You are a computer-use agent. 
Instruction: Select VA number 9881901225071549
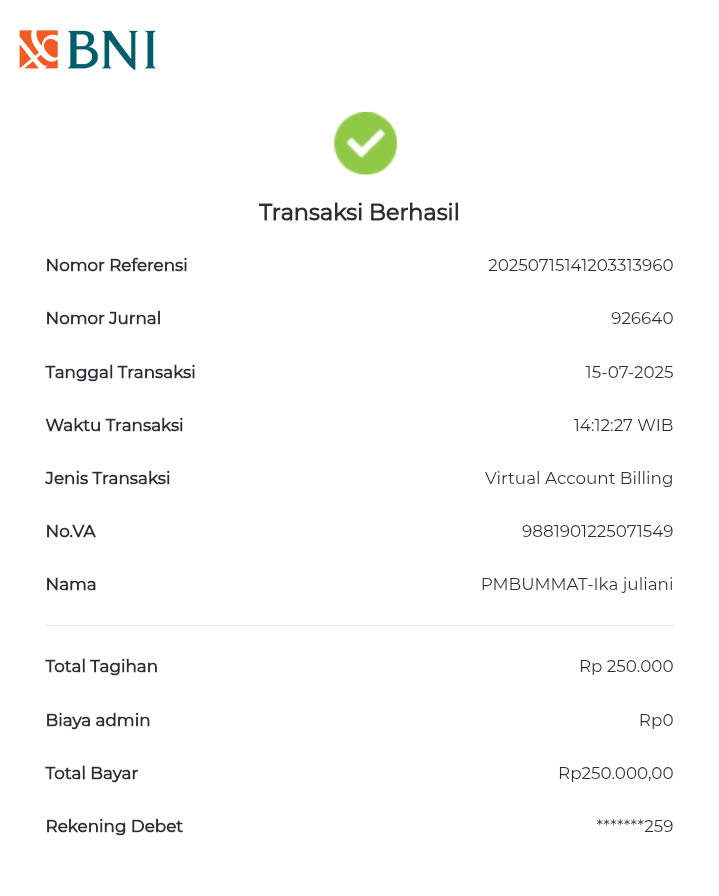pos(597,531)
